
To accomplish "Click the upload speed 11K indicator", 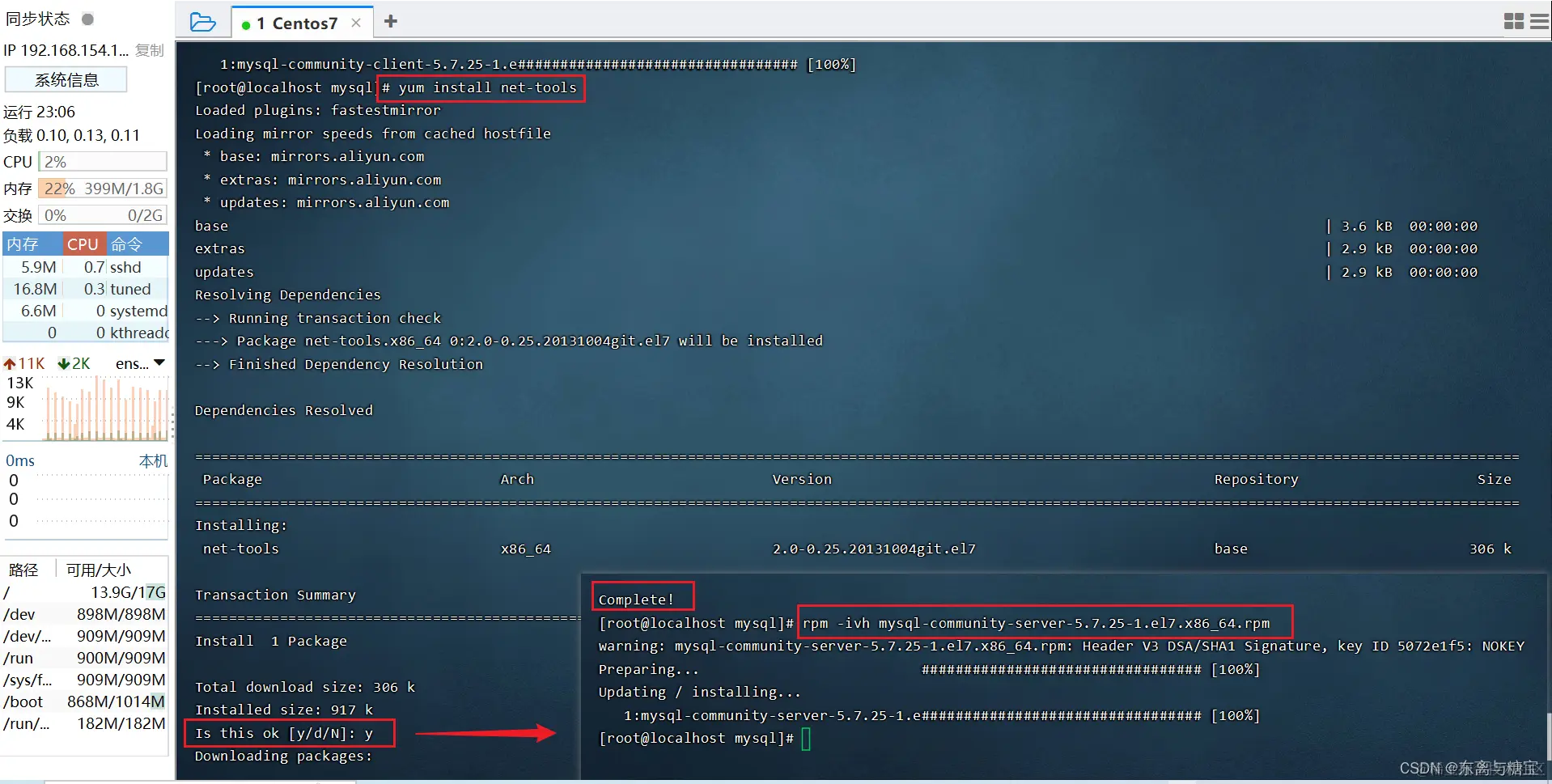I will [24, 363].
